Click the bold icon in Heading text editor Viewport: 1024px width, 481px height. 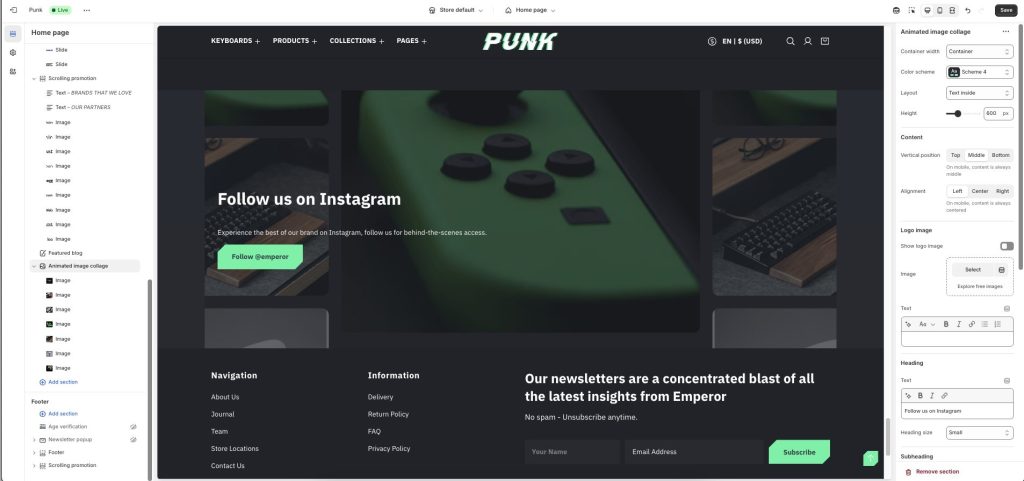point(920,396)
